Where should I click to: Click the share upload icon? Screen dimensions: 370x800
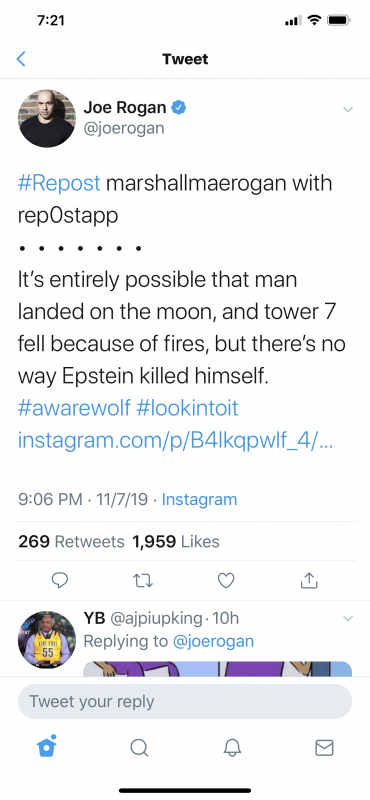point(309,580)
